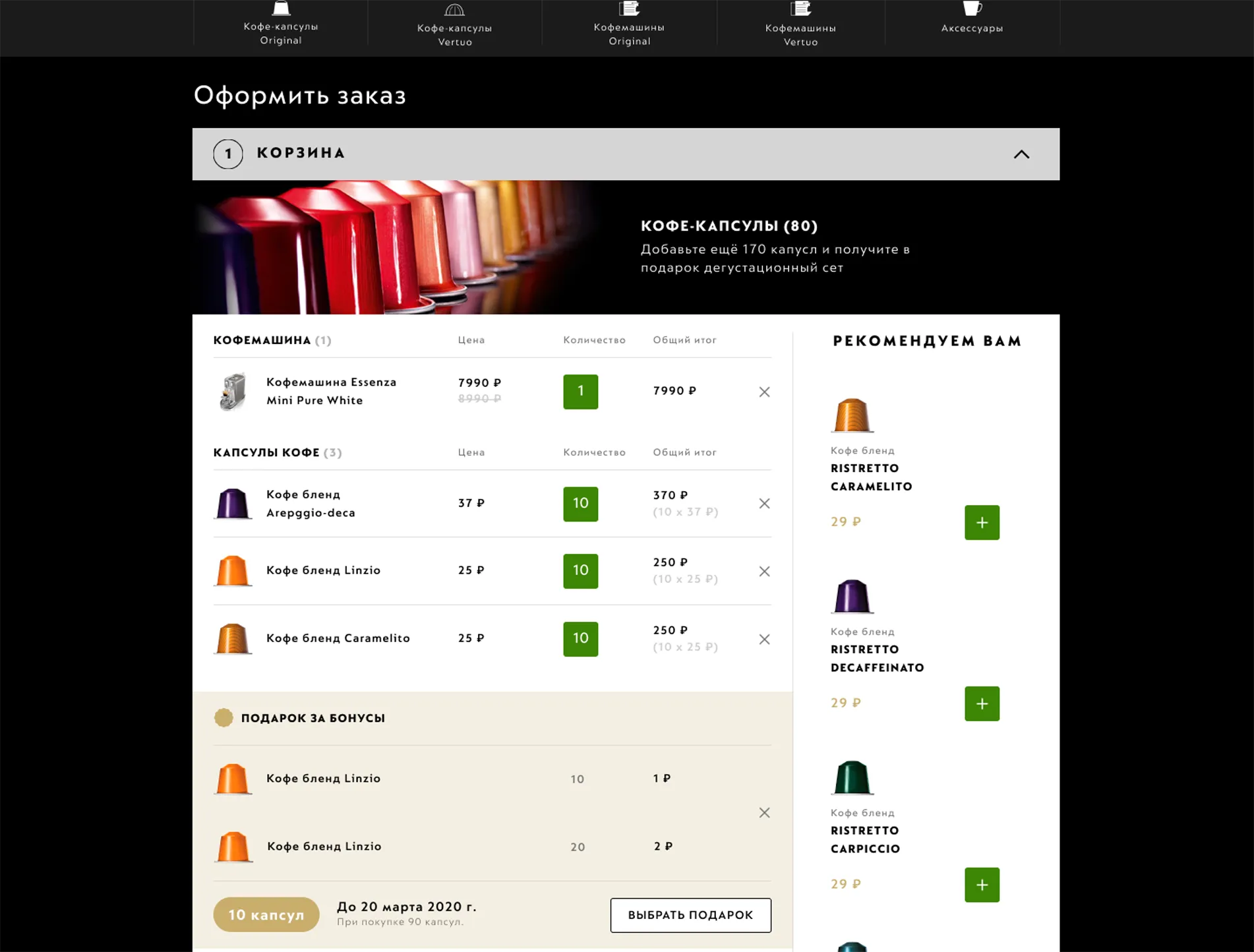1254x952 pixels.
Task: Click the Essenza Mini coffee machine image
Action: [x=233, y=392]
